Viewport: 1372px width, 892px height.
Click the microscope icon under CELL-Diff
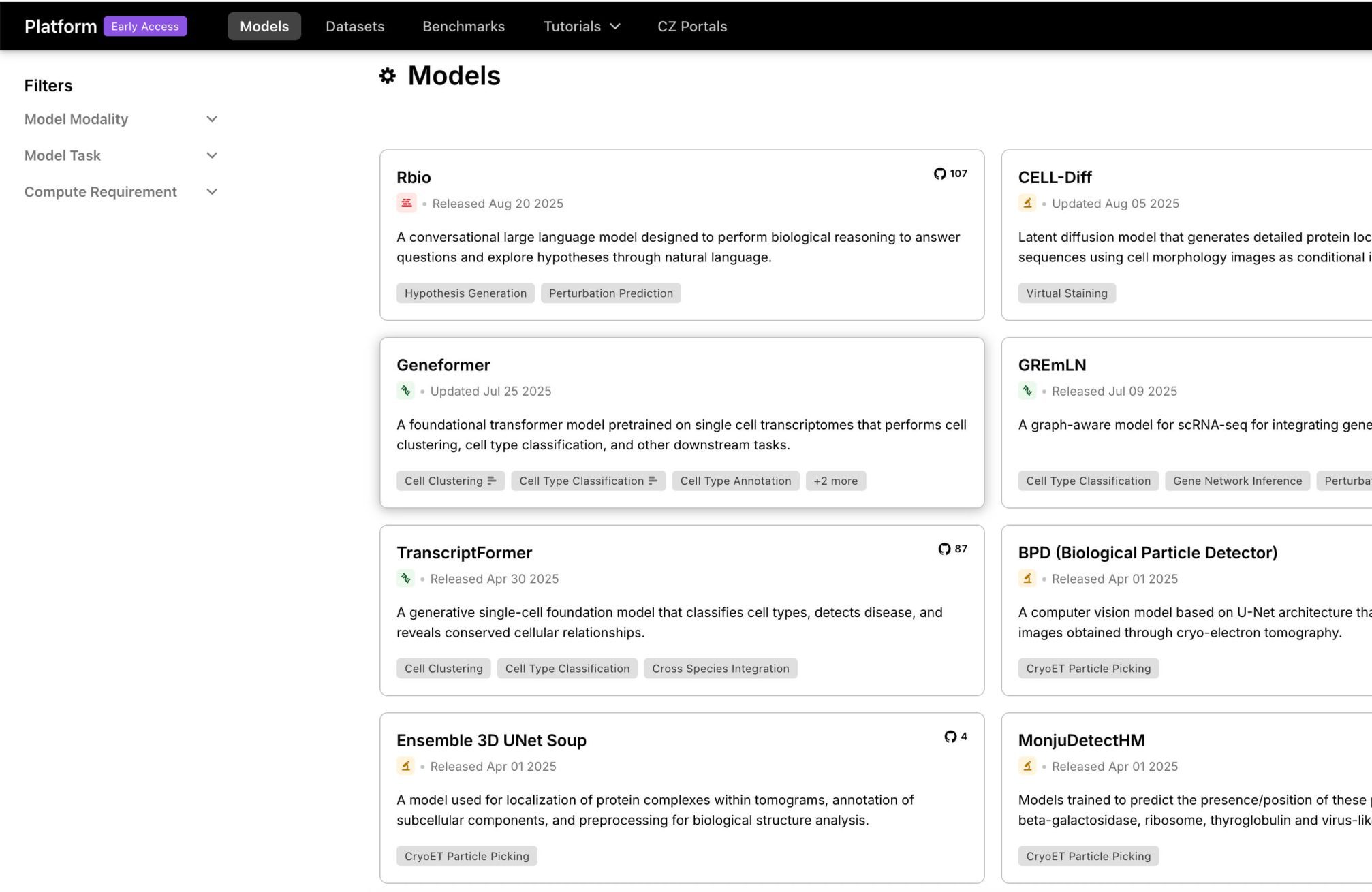[1027, 203]
